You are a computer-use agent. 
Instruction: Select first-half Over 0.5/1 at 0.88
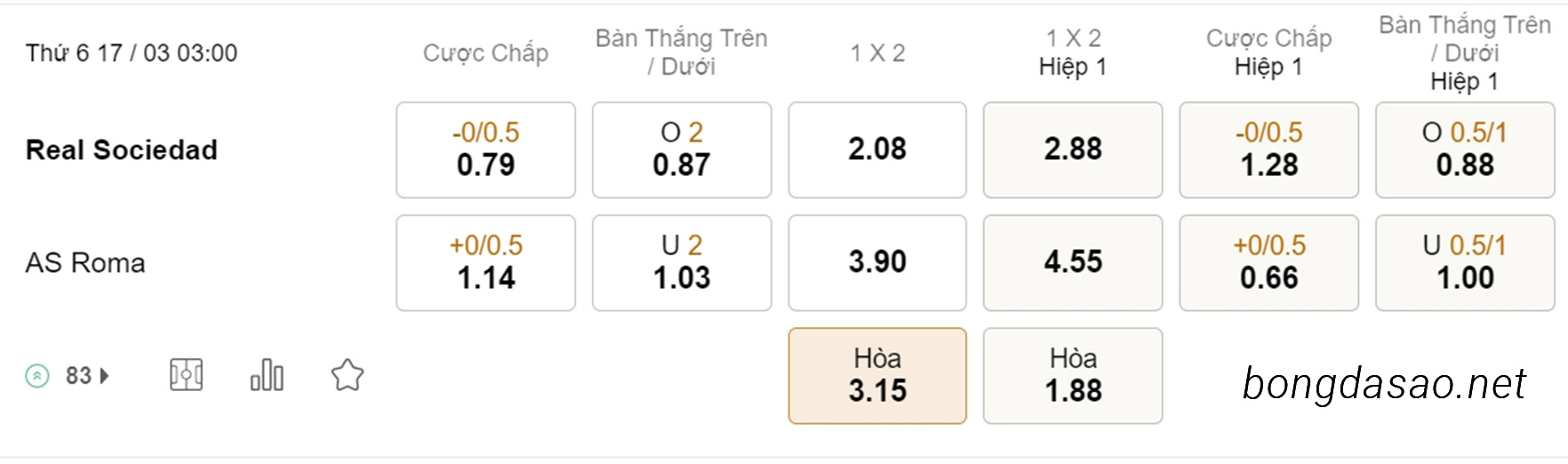(x=1465, y=149)
